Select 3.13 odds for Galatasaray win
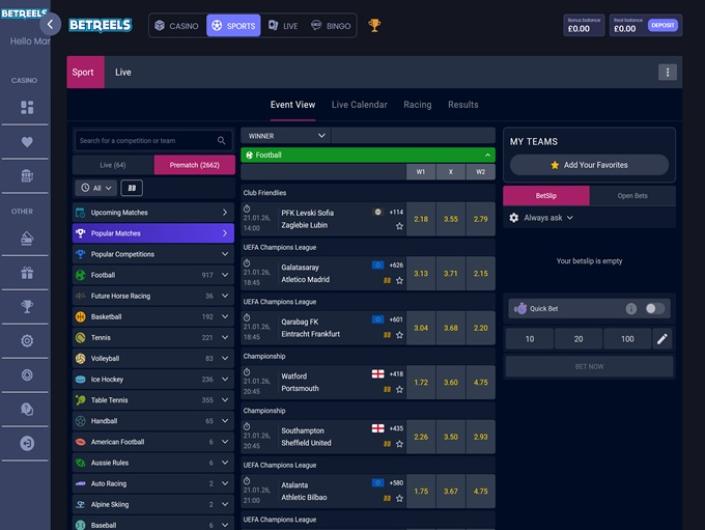This screenshot has width=705, height=530. (421, 273)
